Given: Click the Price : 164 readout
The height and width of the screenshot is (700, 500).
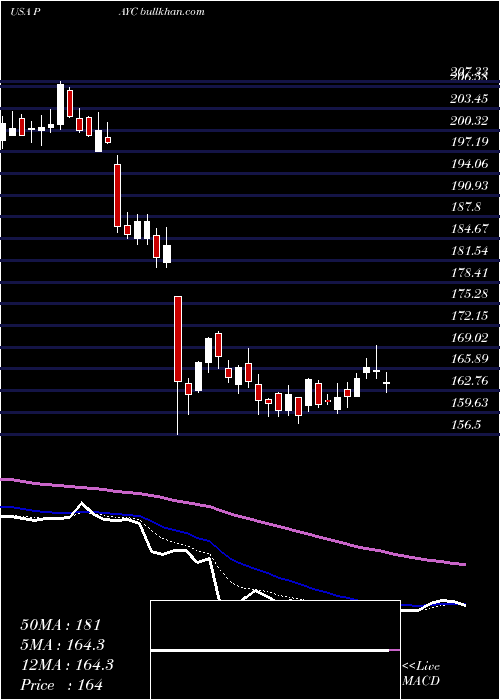Looking at the screenshot, I should [x=62, y=685].
